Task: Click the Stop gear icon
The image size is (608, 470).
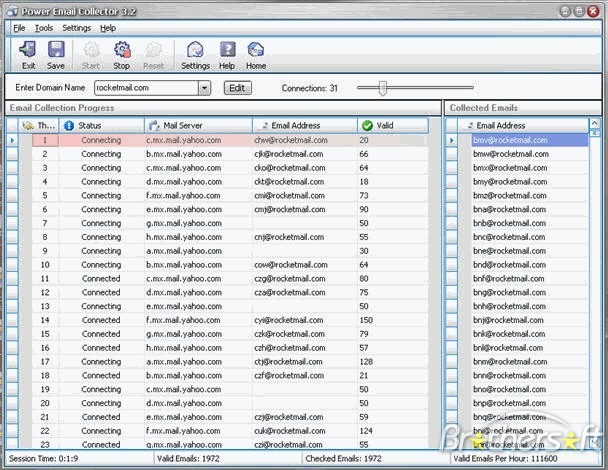Action: point(122,50)
